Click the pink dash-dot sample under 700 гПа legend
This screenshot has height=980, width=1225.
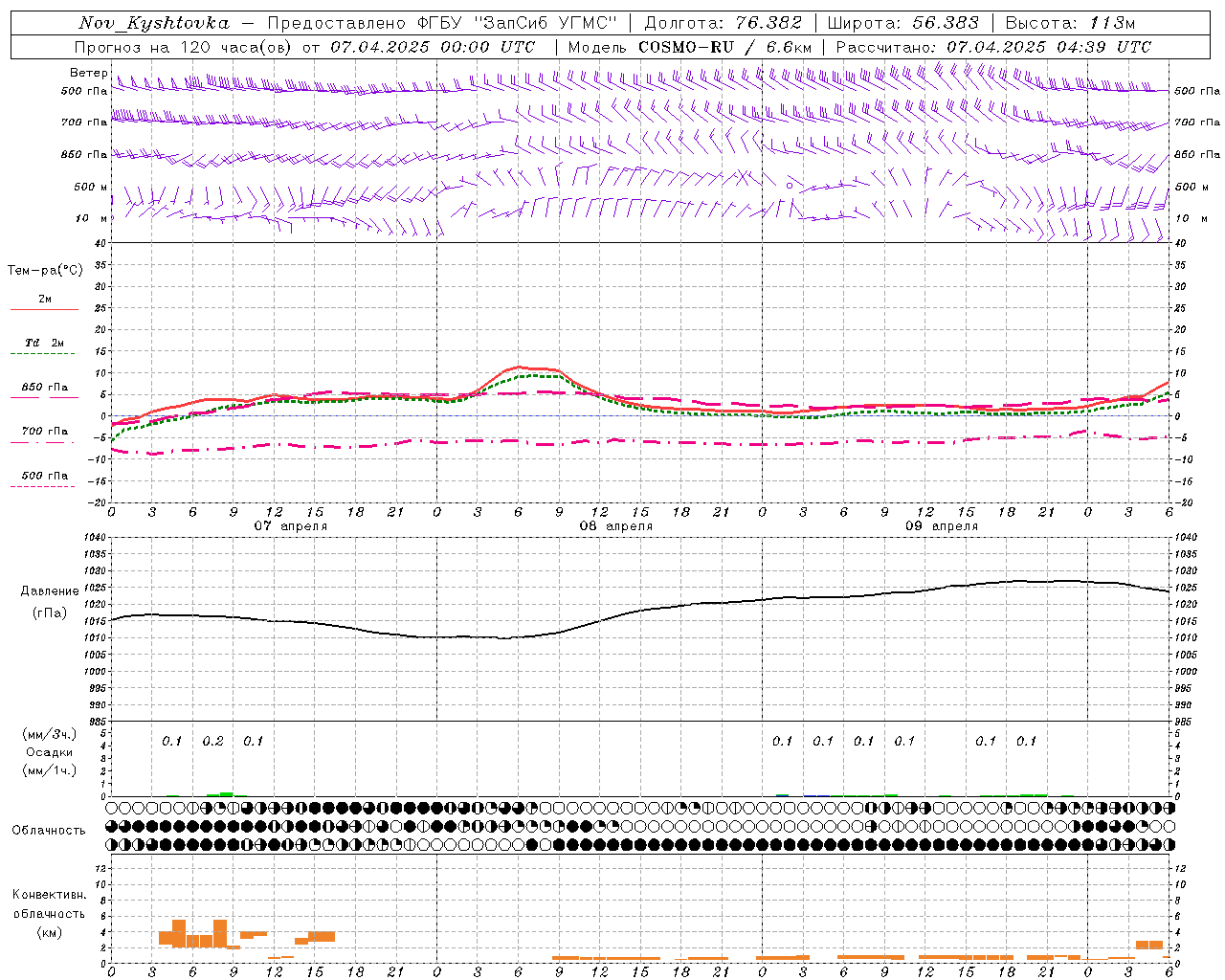43,442
